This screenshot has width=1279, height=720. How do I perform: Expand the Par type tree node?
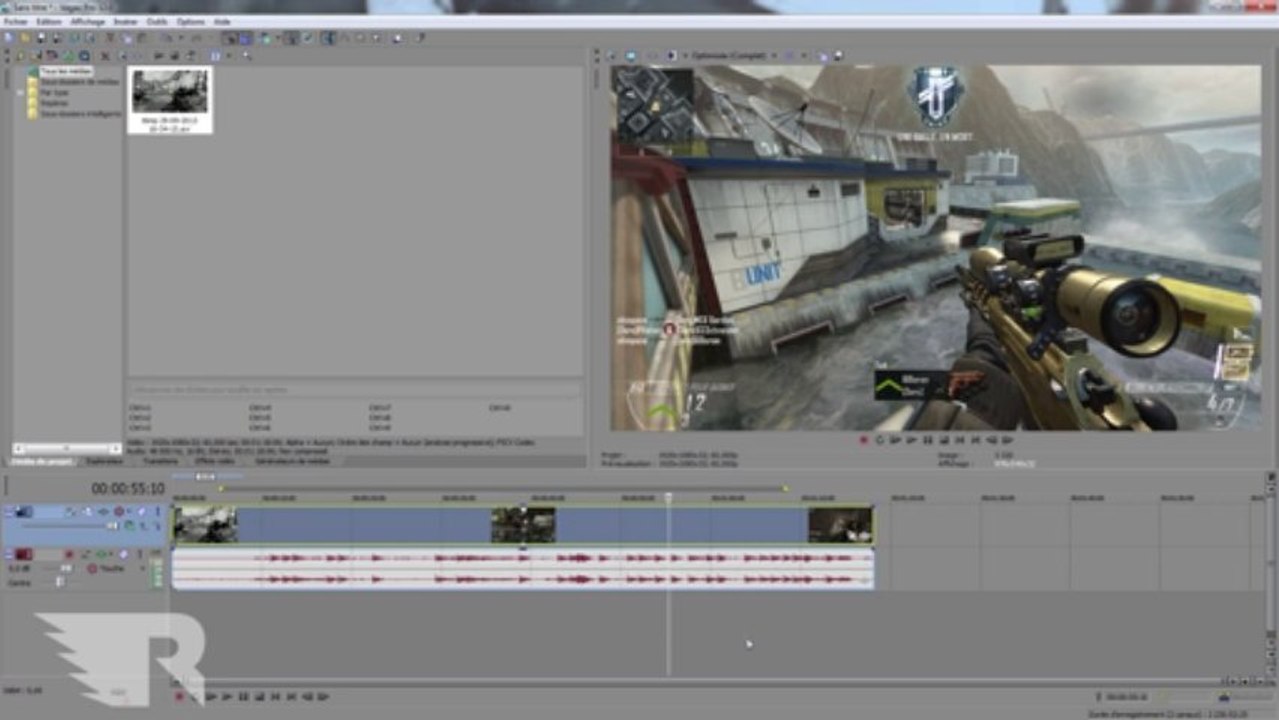(x=21, y=93)
